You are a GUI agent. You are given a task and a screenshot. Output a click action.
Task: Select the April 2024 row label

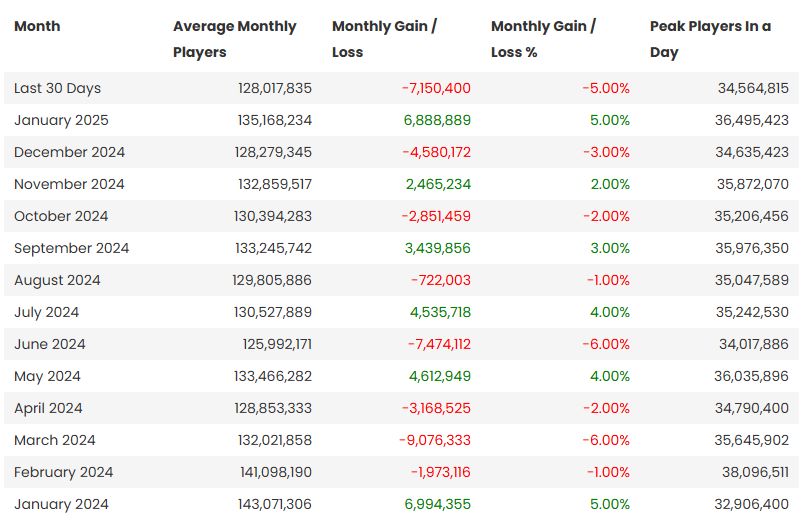(49, 408)
